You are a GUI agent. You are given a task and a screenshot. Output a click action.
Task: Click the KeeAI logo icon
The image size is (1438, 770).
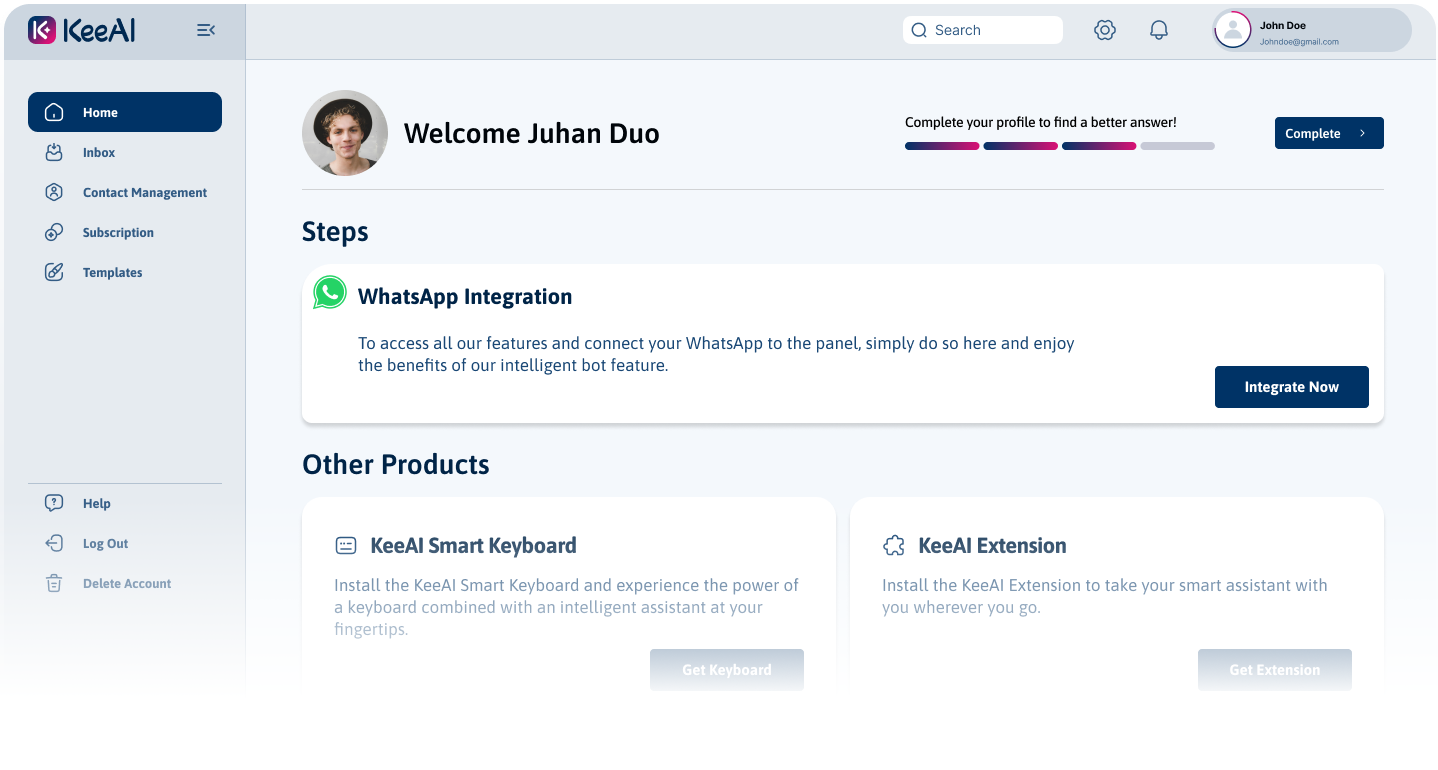tap(40, 30)
